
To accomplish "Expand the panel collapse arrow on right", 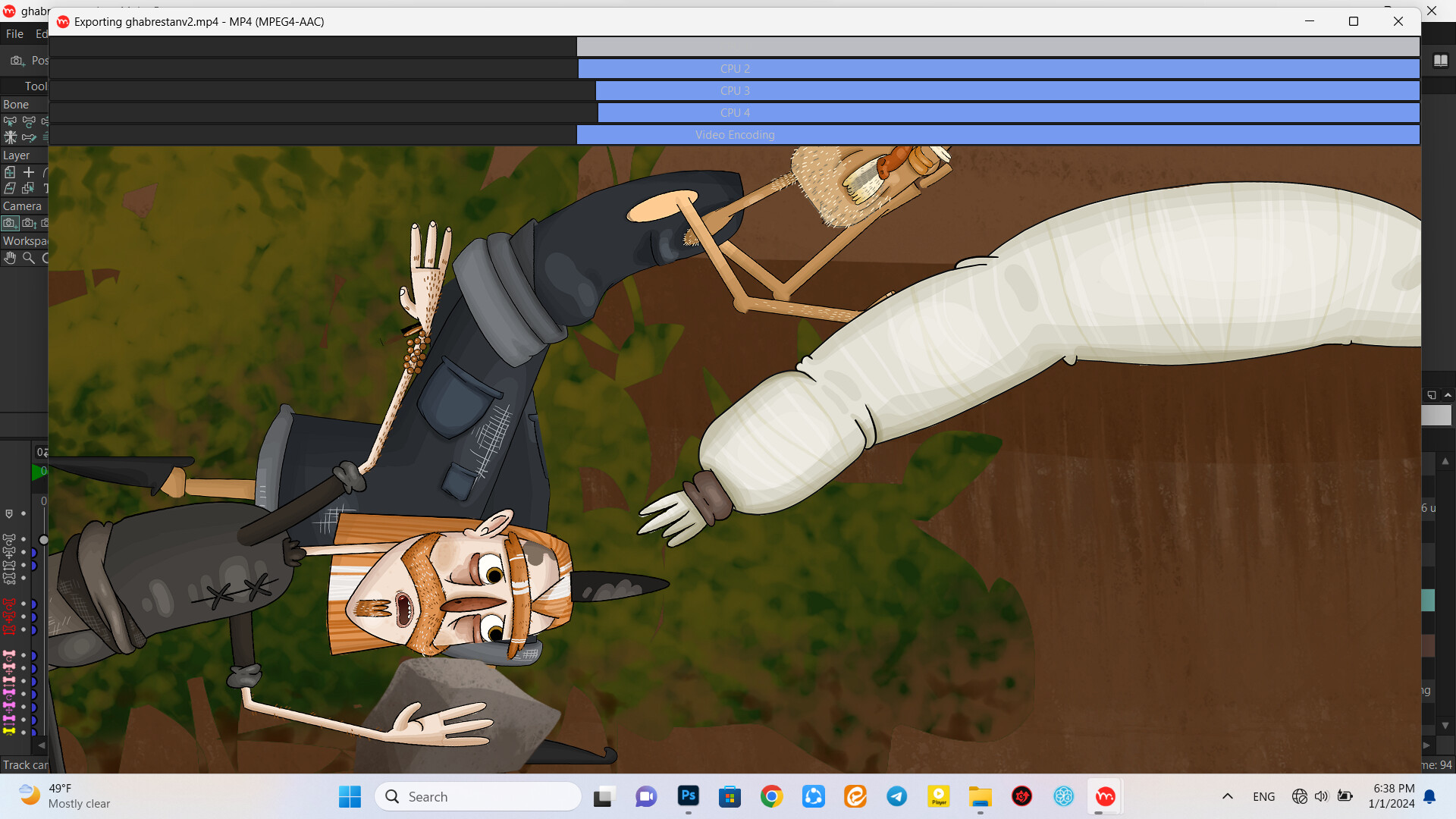I will click(1448, 395).
